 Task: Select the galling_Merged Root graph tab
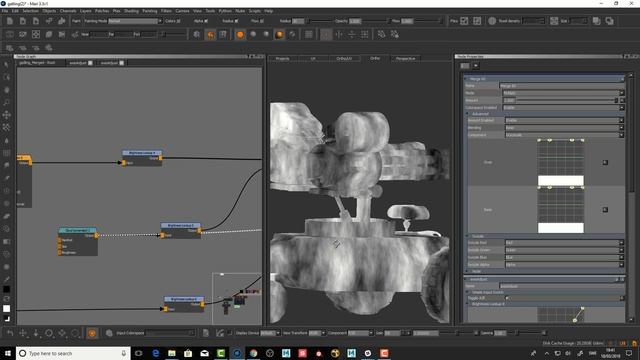(x=37, y=63)
